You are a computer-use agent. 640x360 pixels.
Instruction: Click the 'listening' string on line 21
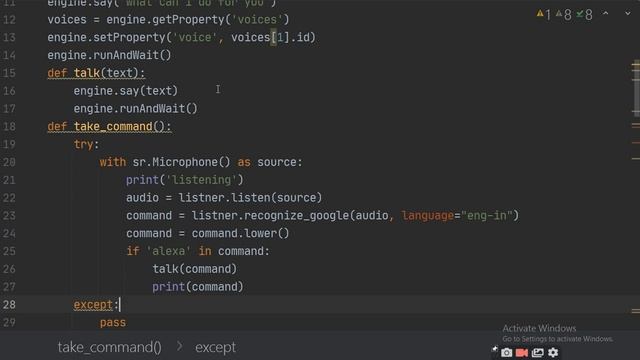point(201,180)
